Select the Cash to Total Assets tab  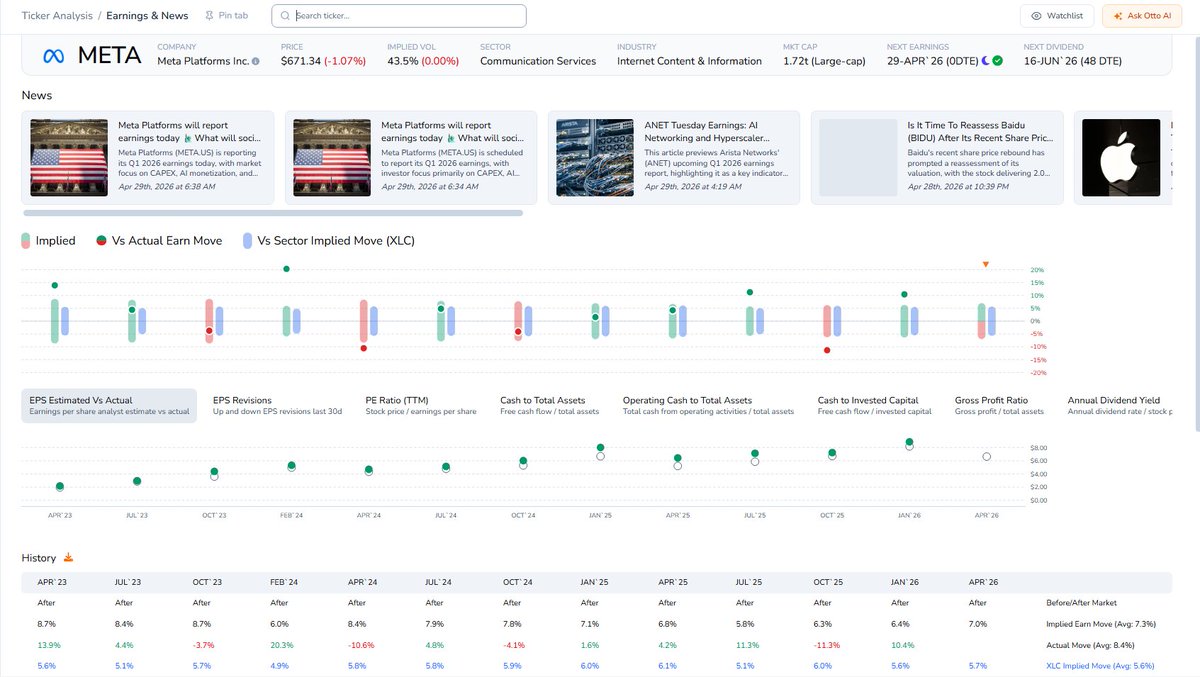pos(550,405)
